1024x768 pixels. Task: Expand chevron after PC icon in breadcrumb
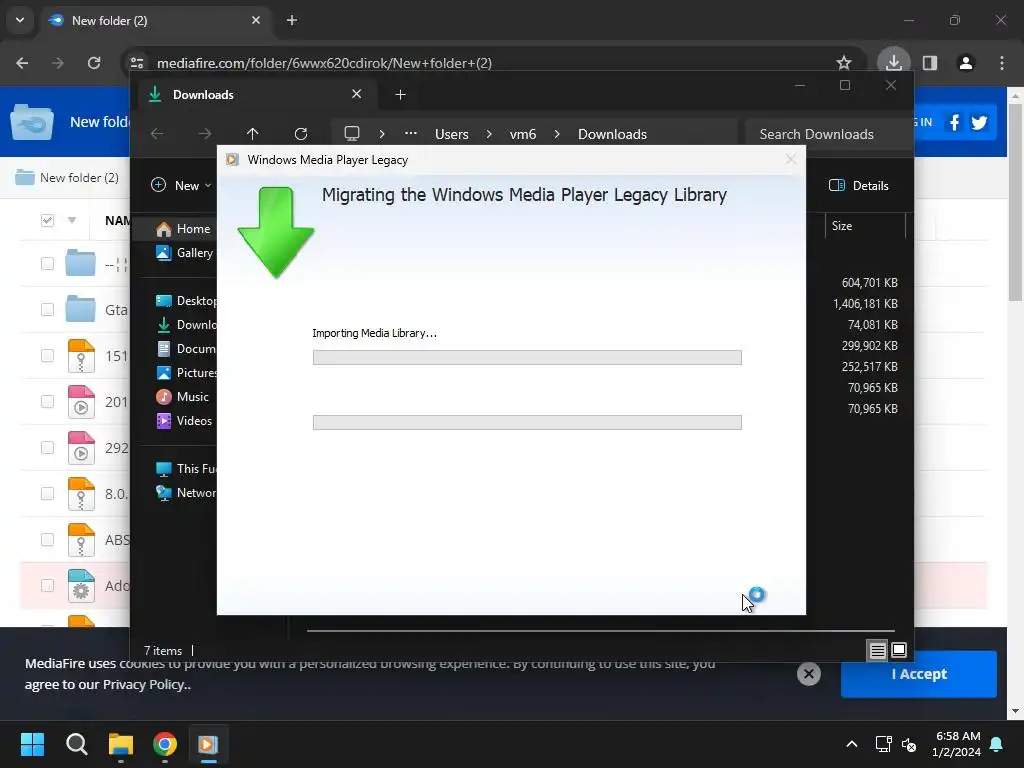click(x=382, y=134)
